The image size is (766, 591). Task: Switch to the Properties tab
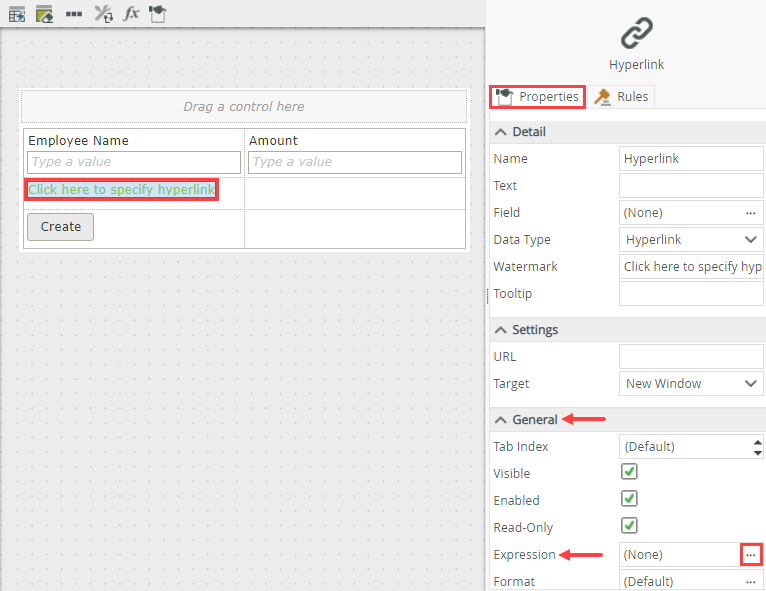pyautogui.click(x=537, y=97)
